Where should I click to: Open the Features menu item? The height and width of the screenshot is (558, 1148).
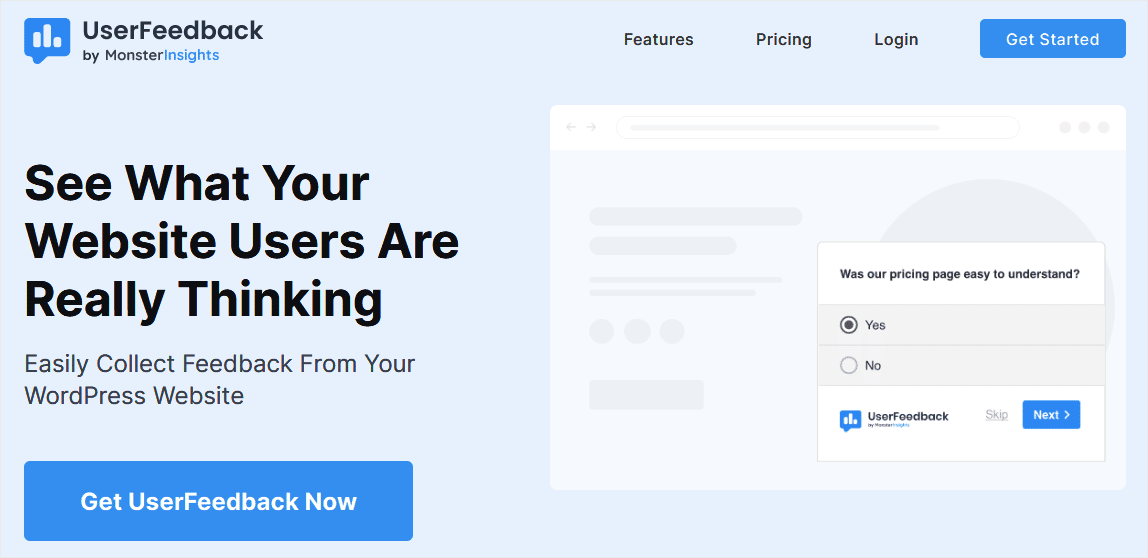(658, 40)
